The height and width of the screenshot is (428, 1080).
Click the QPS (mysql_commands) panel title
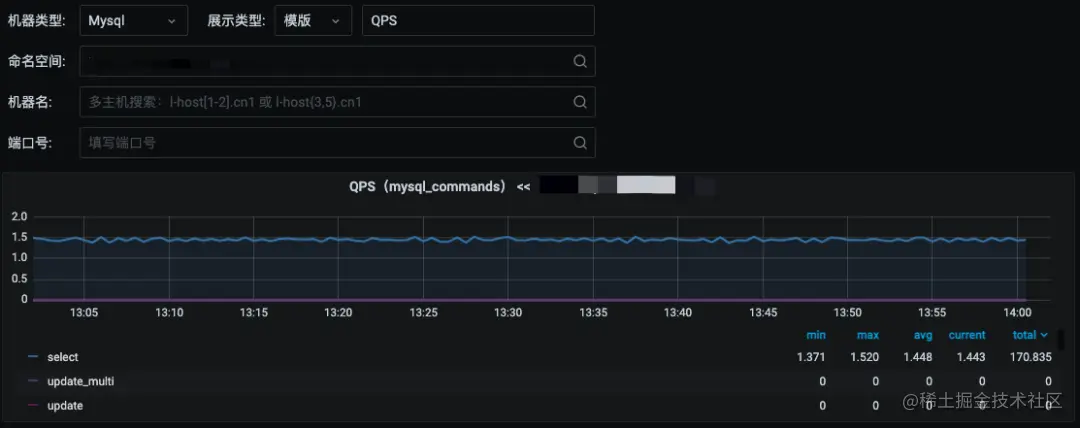428,186
